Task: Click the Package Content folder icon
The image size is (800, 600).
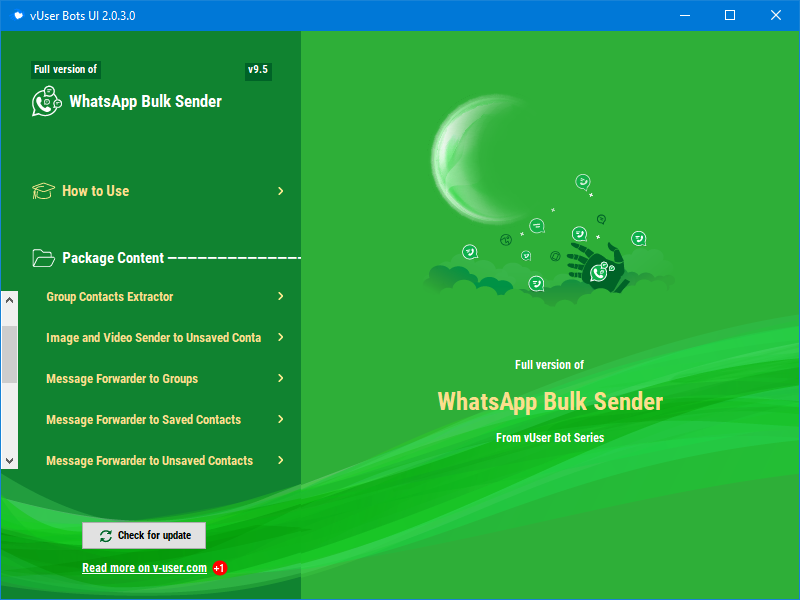Action: [43, 258]
